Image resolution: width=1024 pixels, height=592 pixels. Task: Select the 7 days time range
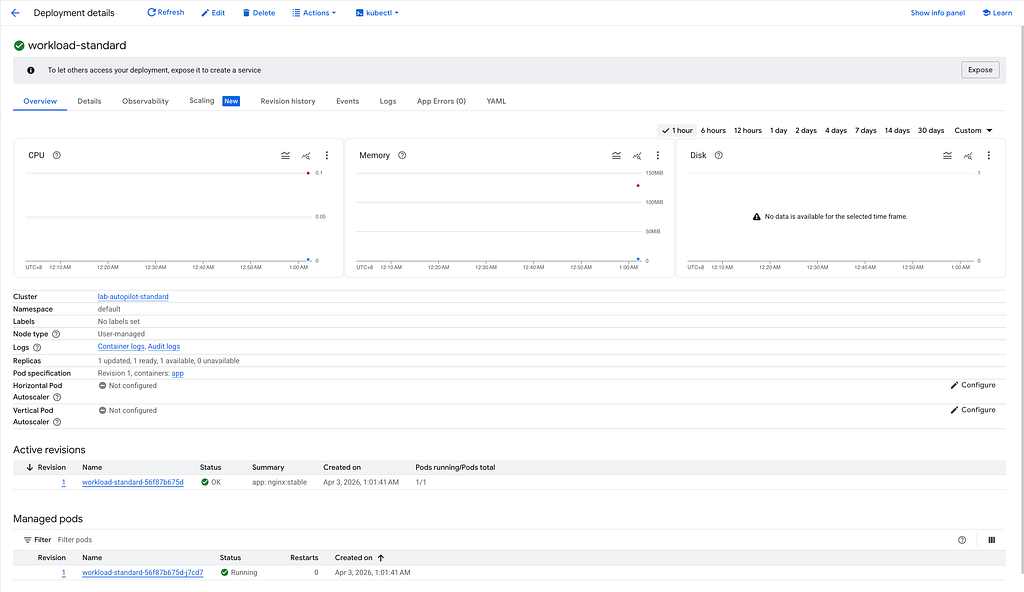click(865, 131)
